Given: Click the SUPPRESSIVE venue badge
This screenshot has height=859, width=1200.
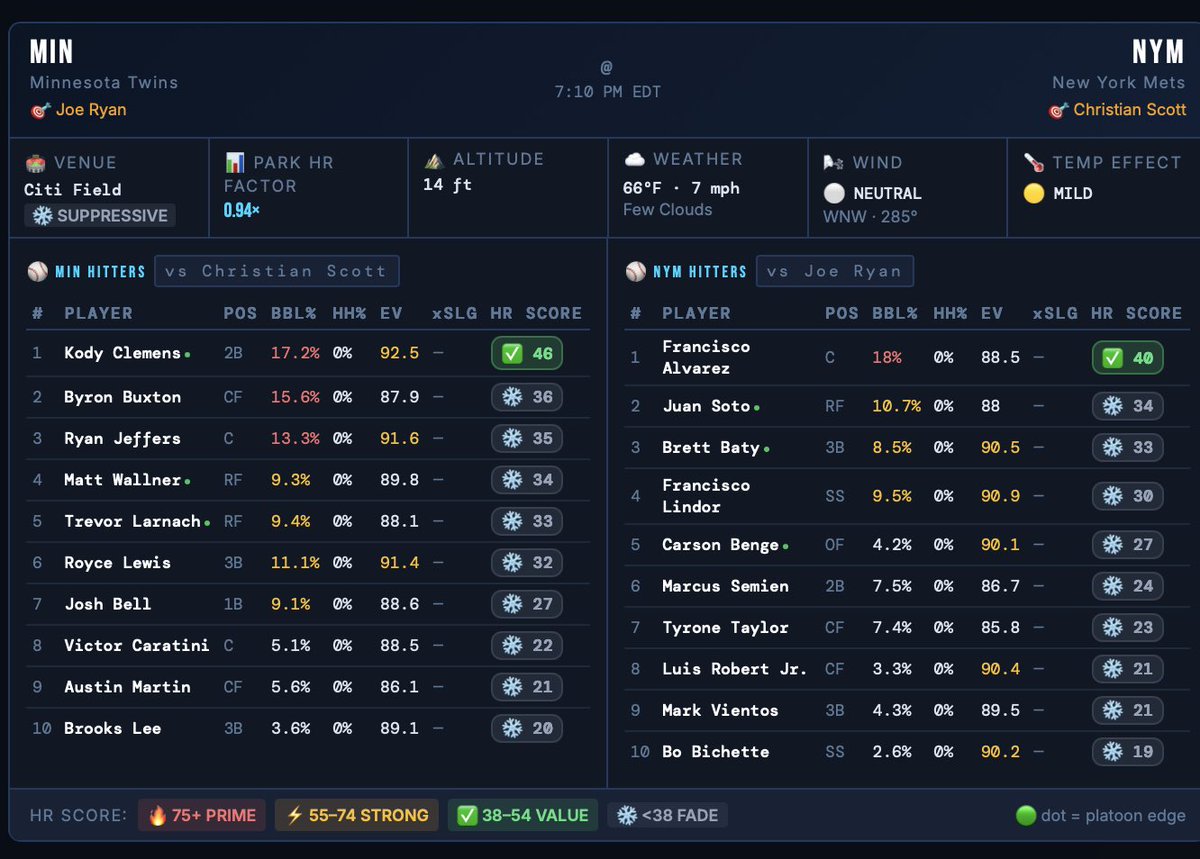Looking at the screenshot, I should pos(99,215).
